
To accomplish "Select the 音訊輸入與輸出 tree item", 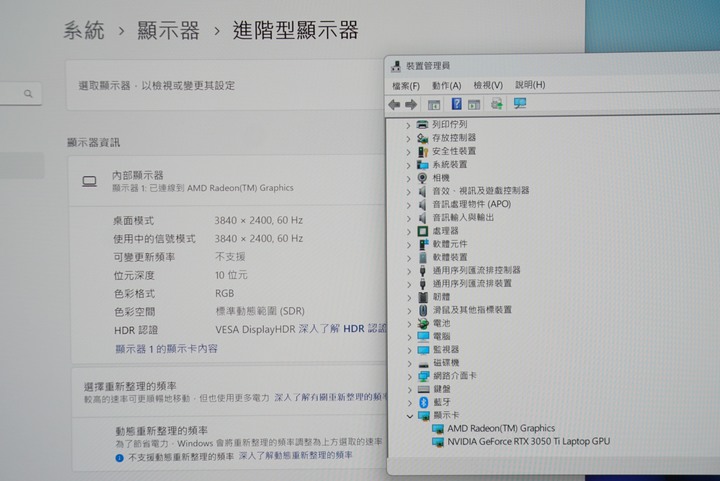I will point(463,218).
